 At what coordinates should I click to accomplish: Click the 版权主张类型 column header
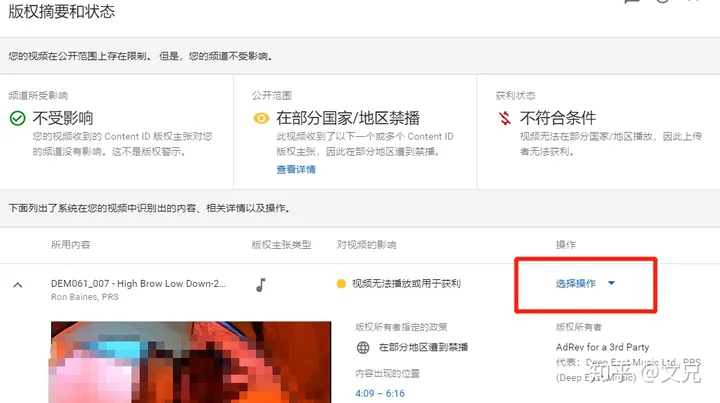(281, 245)
